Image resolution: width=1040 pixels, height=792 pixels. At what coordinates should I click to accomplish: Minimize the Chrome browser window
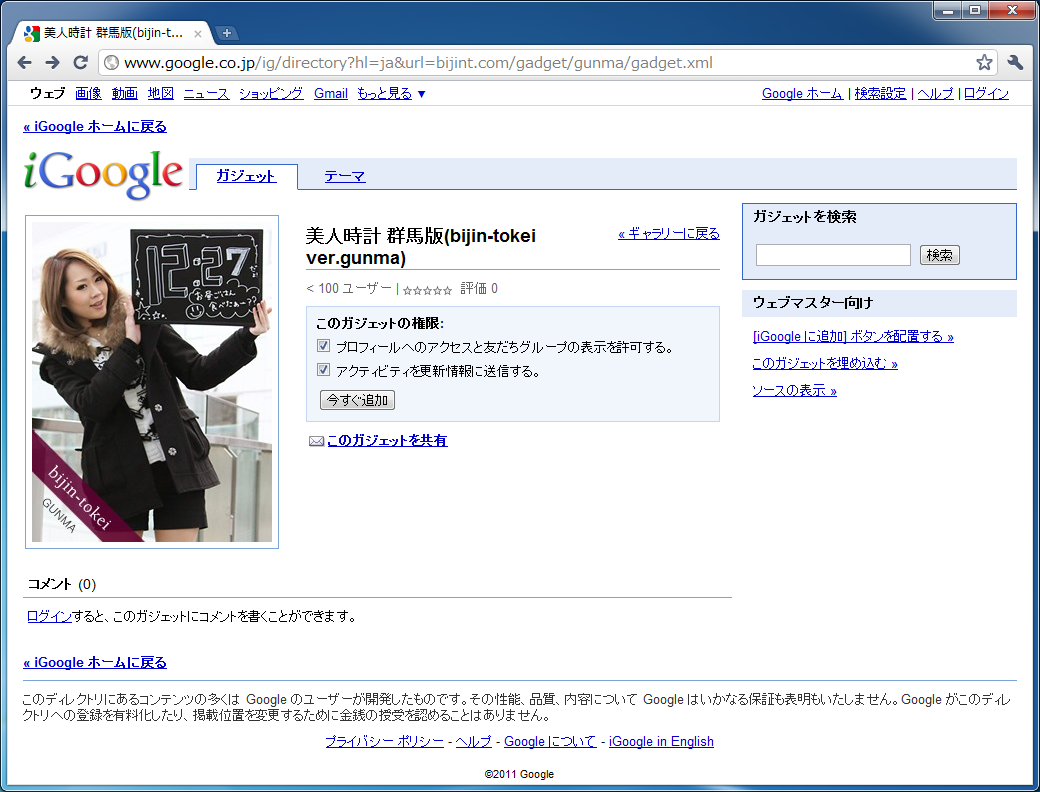[x=948, y=10]
